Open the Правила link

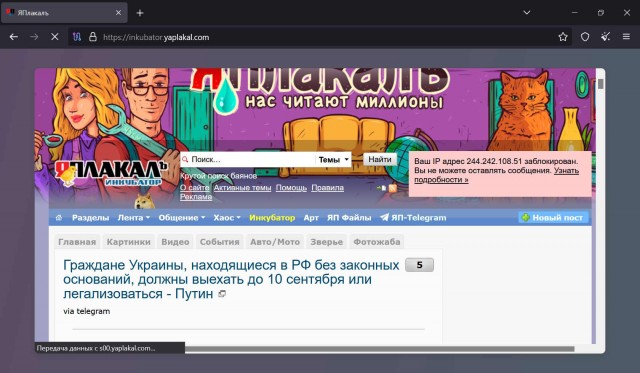coord(327,188)
